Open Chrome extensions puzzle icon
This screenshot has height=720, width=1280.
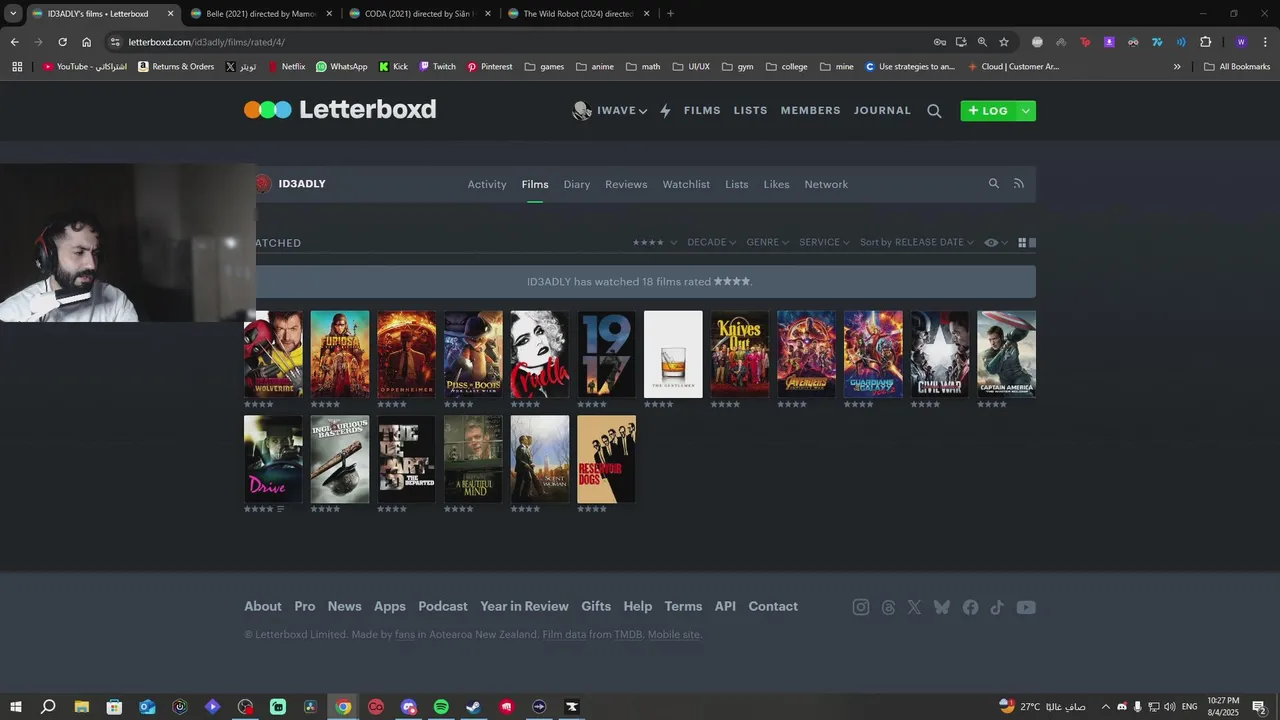[1205, 42]
